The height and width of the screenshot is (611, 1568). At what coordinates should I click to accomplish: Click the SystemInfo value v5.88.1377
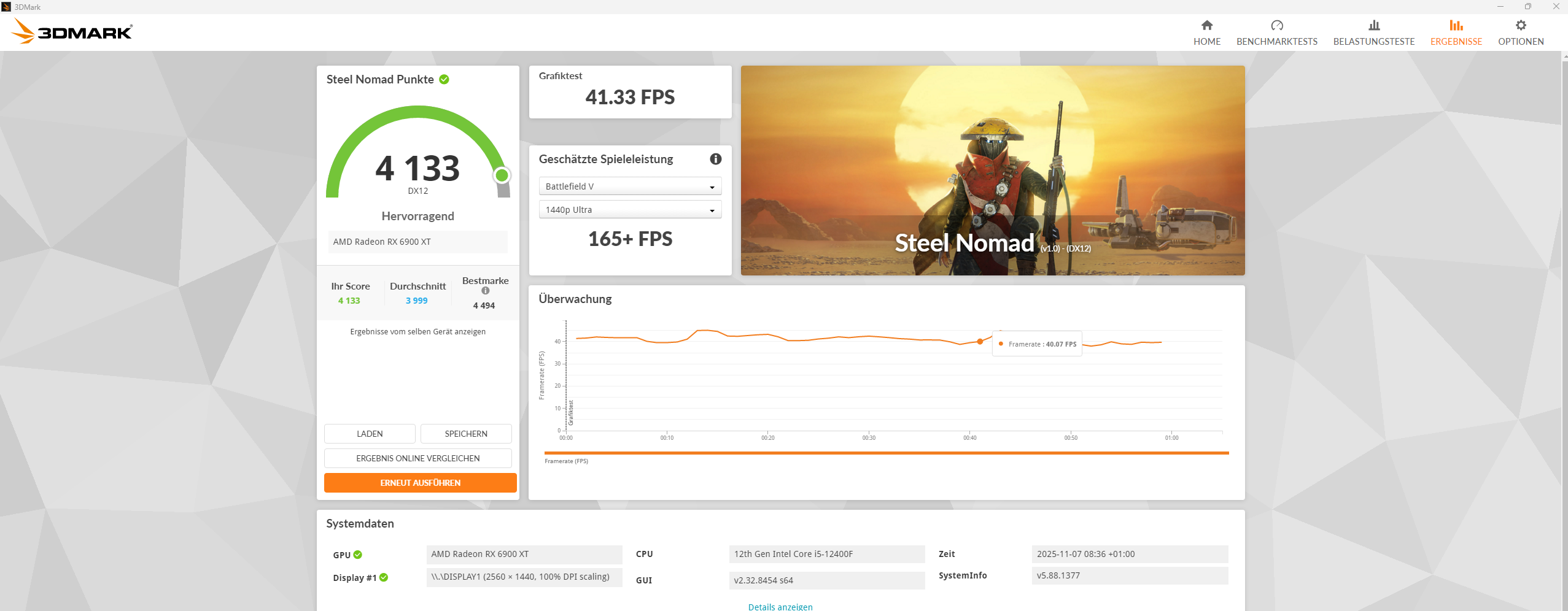pos(1130,575)
